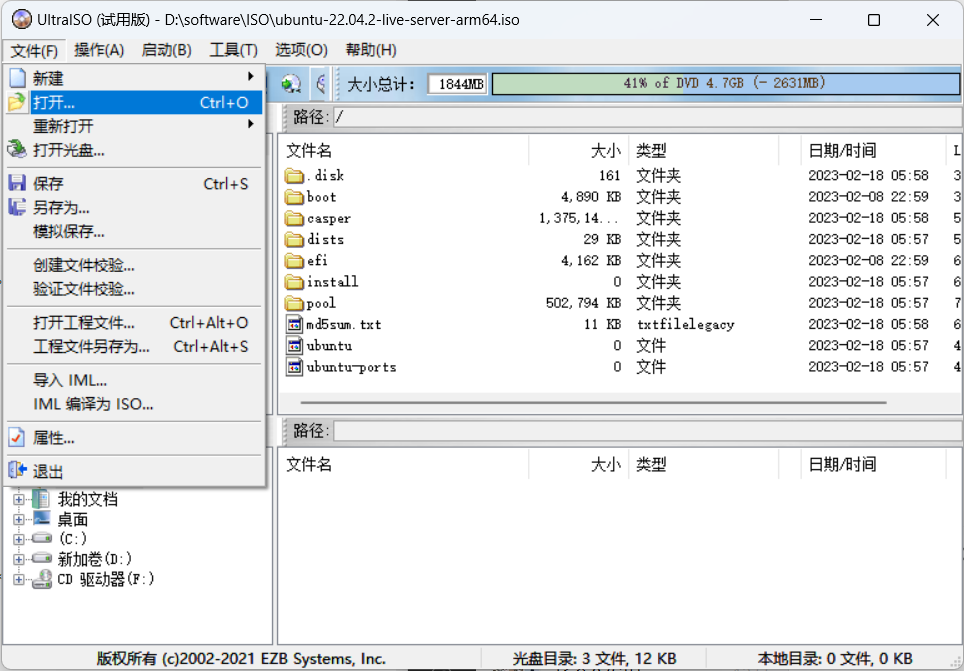Choose IML 编译为 ISO... menu entry

(x=135, y=404)
